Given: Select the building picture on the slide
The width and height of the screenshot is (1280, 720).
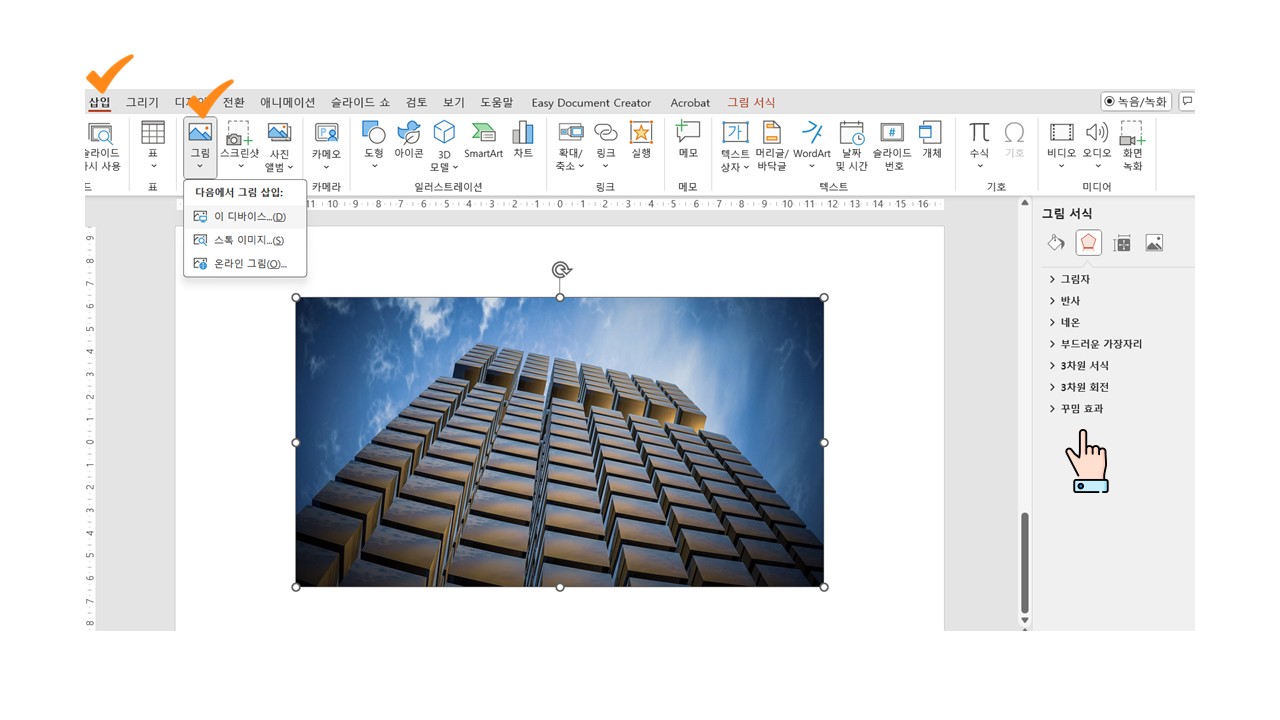Looking at the screenshot, I should [560, 442].
